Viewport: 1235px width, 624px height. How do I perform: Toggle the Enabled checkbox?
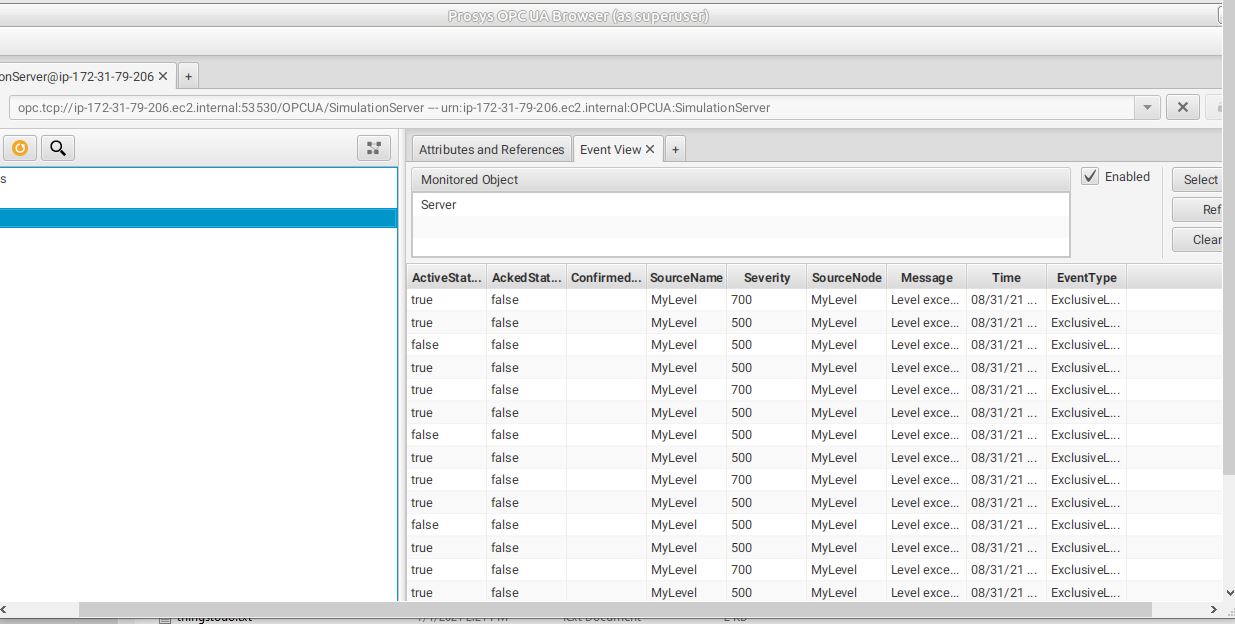pyautogui.click(x=1090, y=177)
